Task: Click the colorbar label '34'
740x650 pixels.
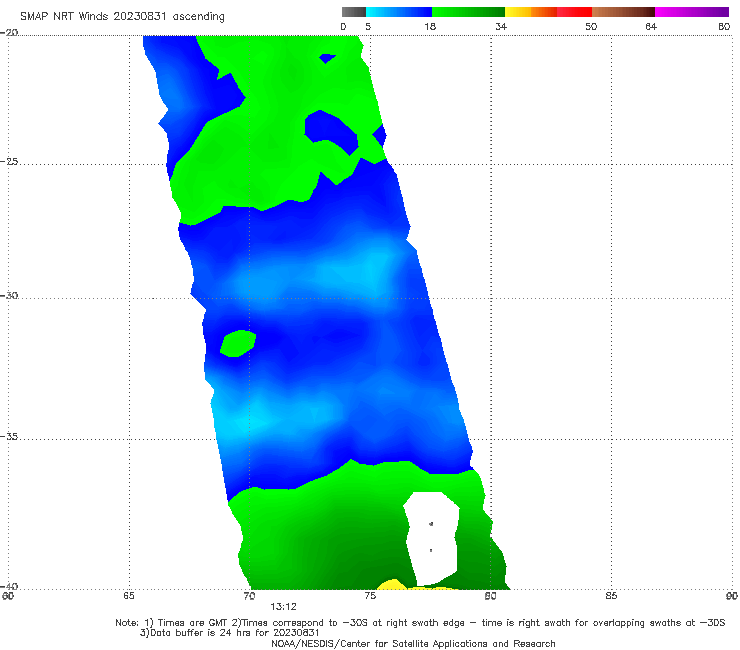Action: tap(501, 27)
